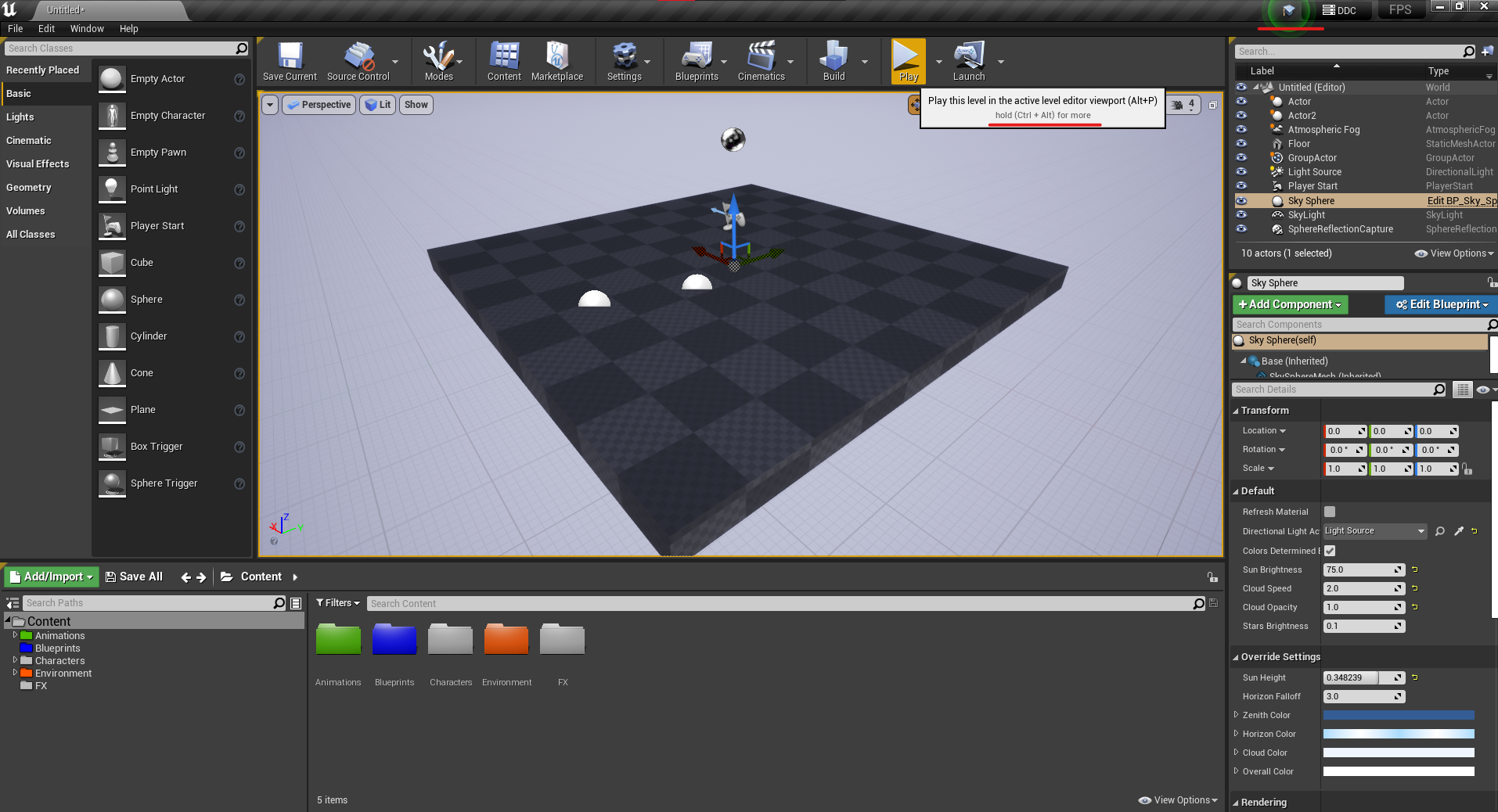Select the Empty Actor placement icon

pos(112,79)
